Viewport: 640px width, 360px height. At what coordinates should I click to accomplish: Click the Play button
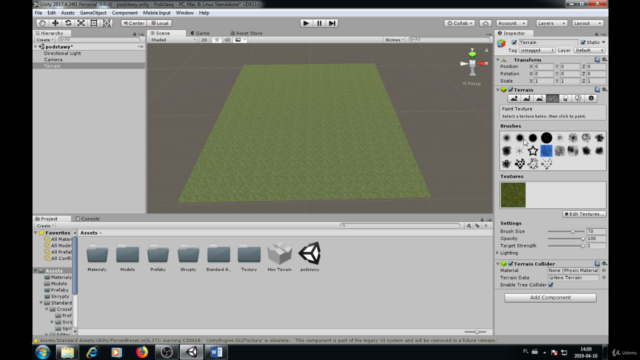coord(306,23)
